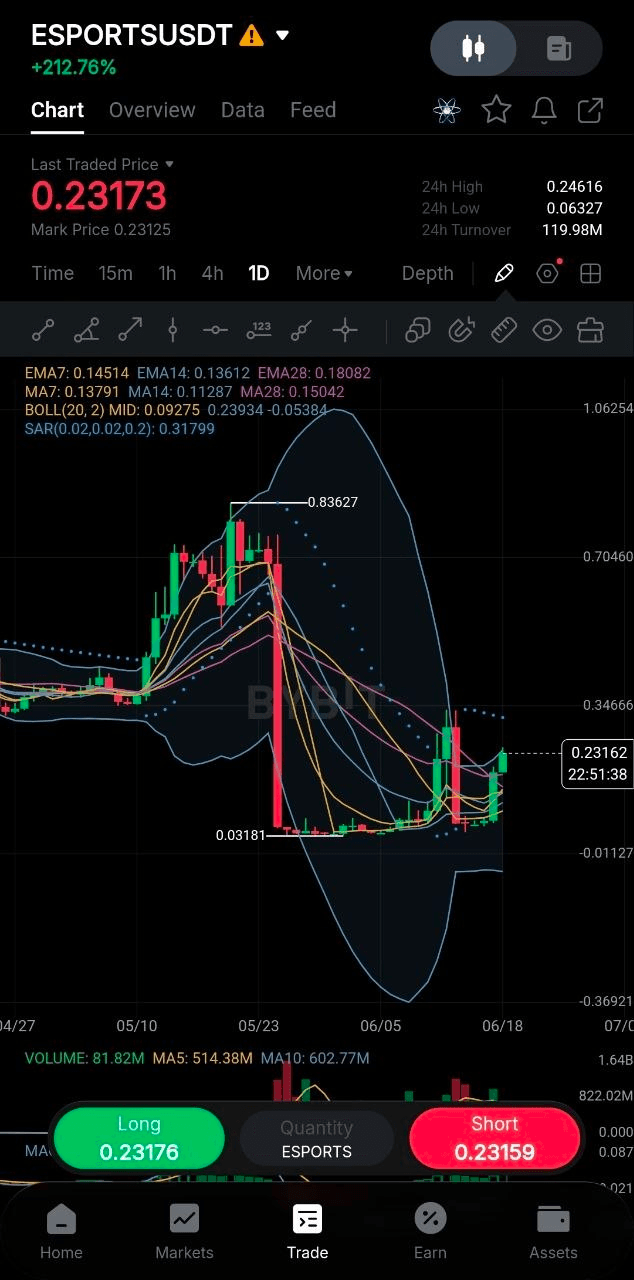Image resolution: width=634 pixels, height=1280 pixels.
Task: Tap the SAR(0.02,0.02,0.2) indicator label
Action: pyautogui.click(x=120, y=429)
